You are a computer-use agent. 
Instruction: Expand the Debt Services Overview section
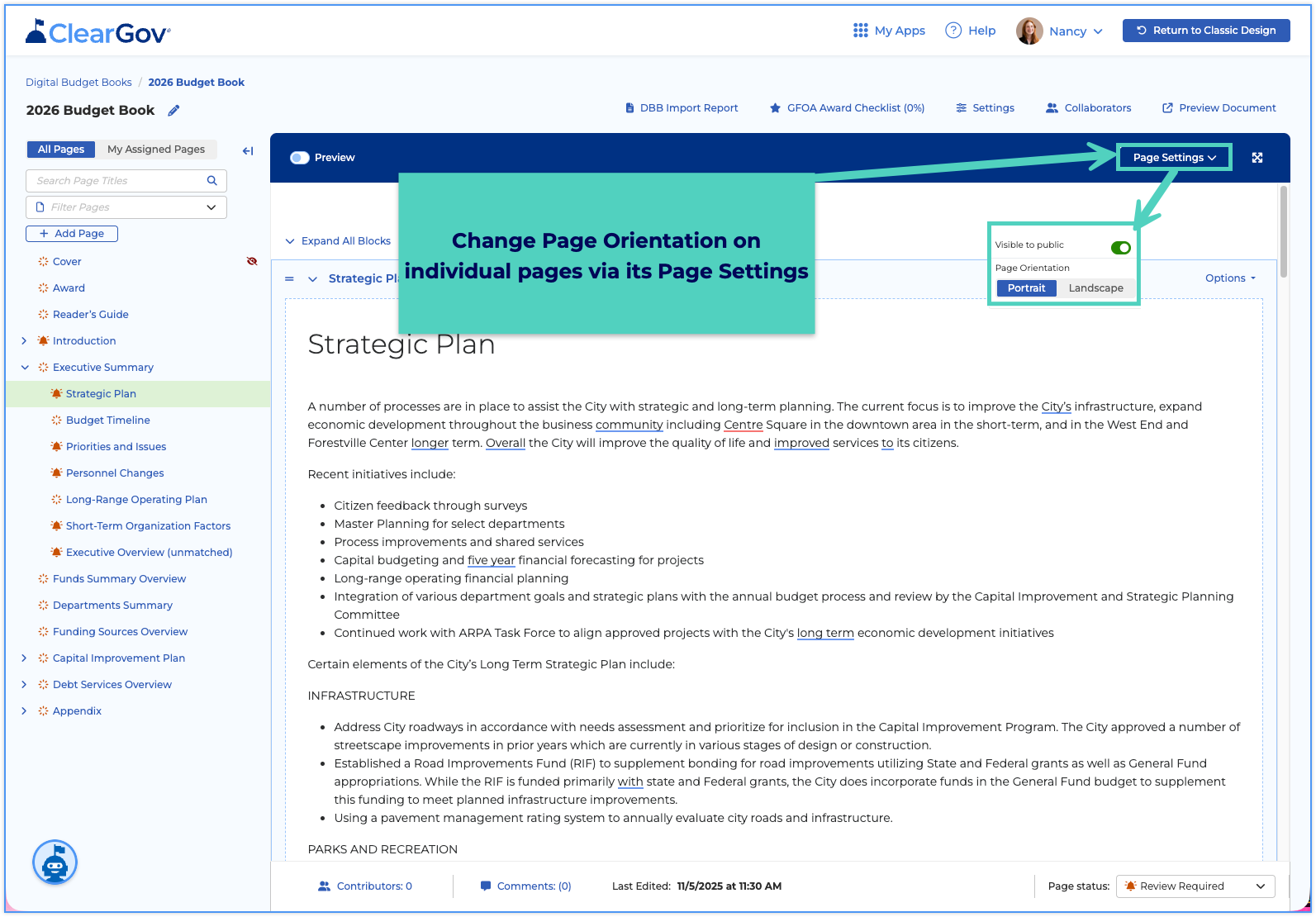click(x=24, y=684)
